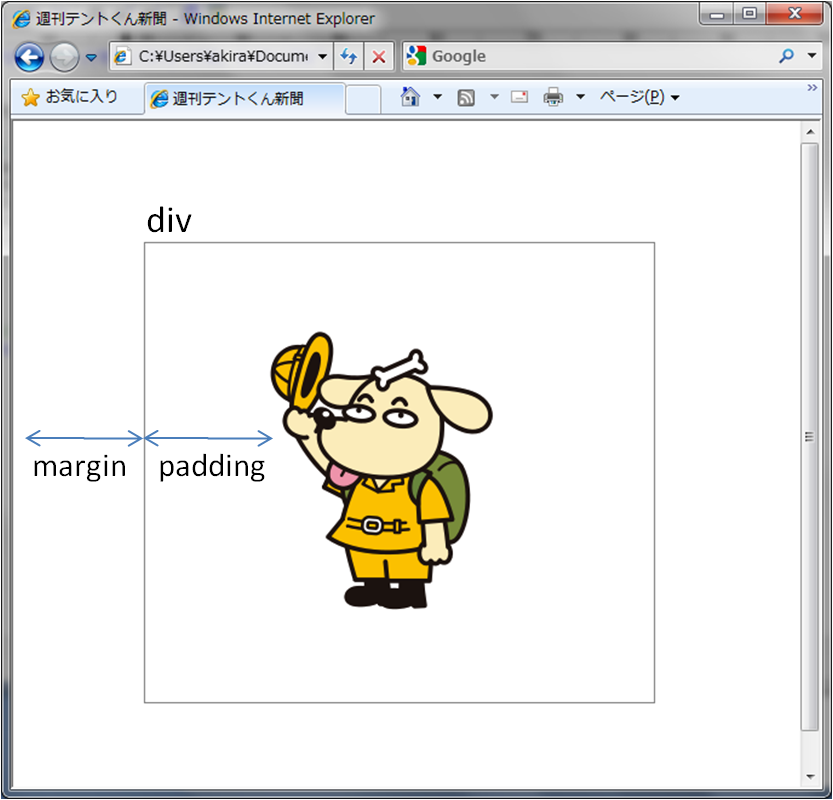Click the Read mail icon
This screenshot has height=800, width=833.
click(x=519, y=97)
